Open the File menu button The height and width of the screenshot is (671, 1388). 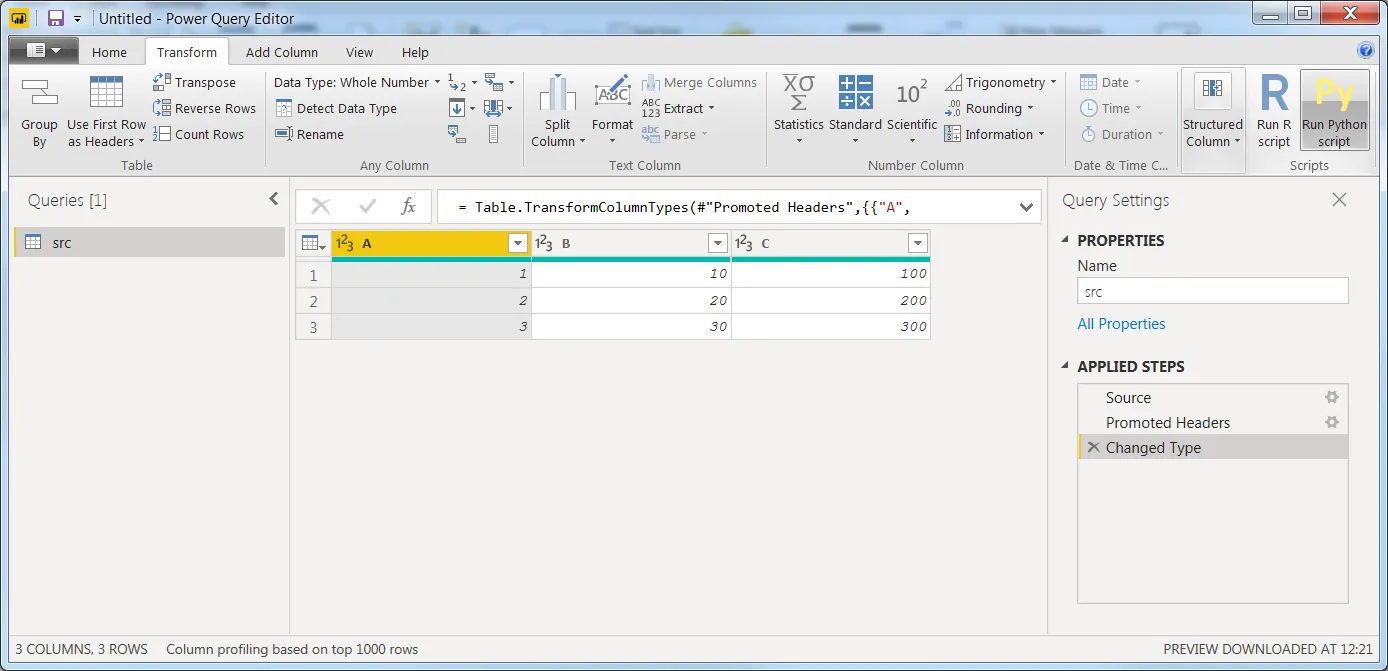42,51
